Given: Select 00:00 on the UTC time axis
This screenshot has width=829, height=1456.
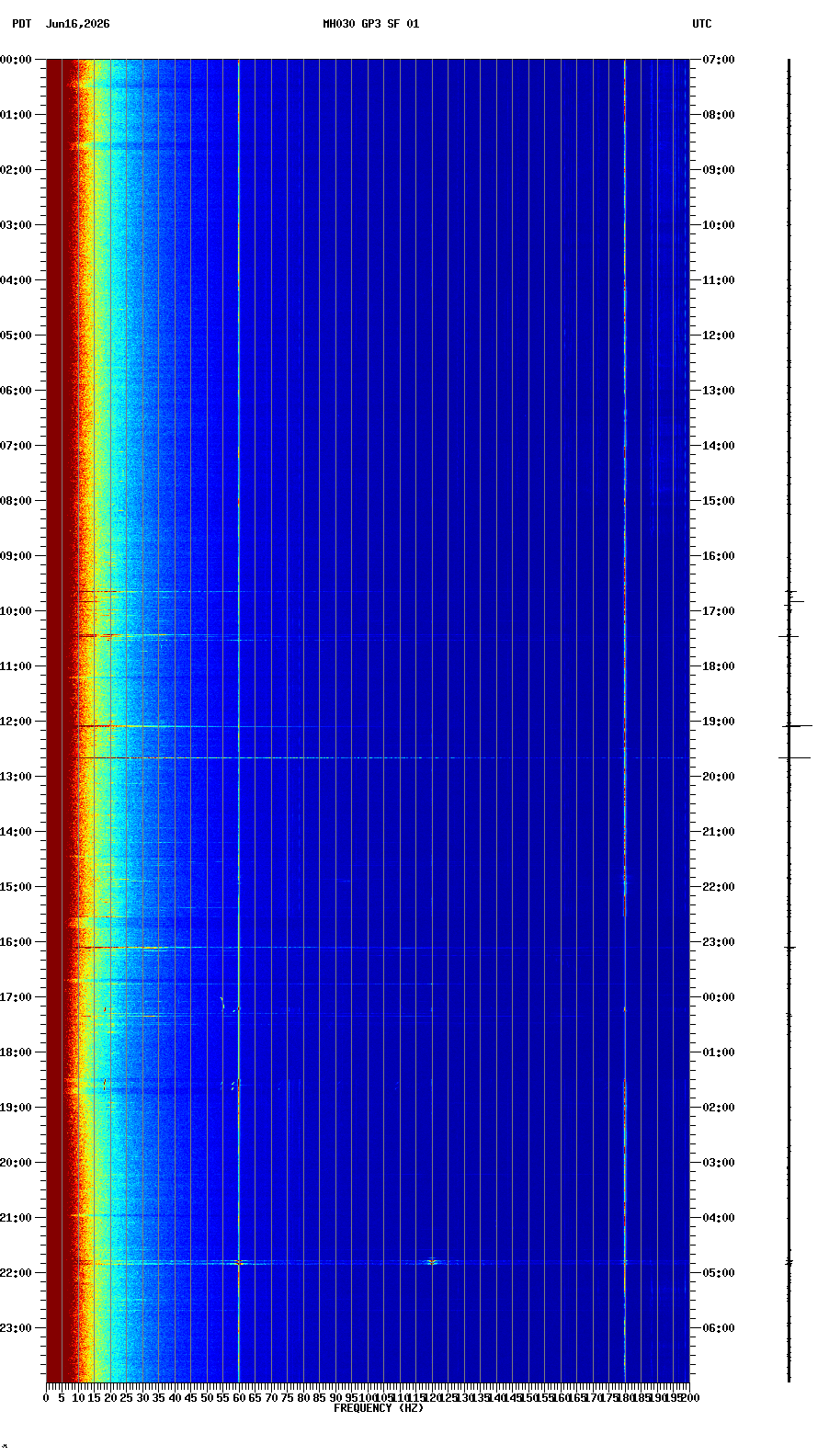Looking at the screenshot, I should [x=719, y=997].
